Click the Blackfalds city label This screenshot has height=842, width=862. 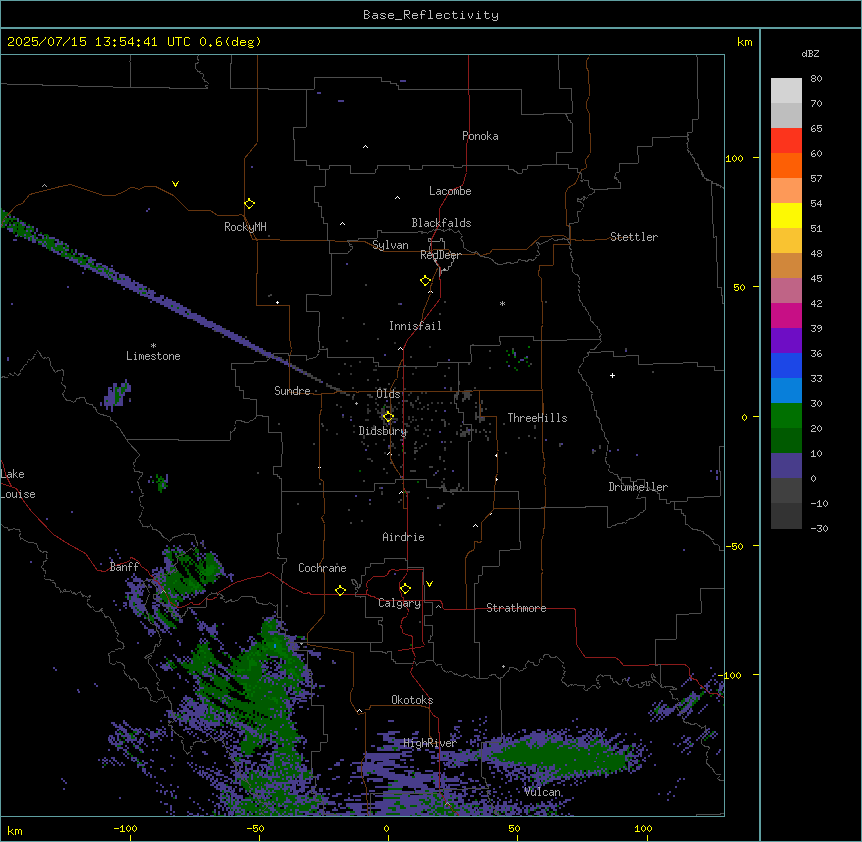(441, 223)
